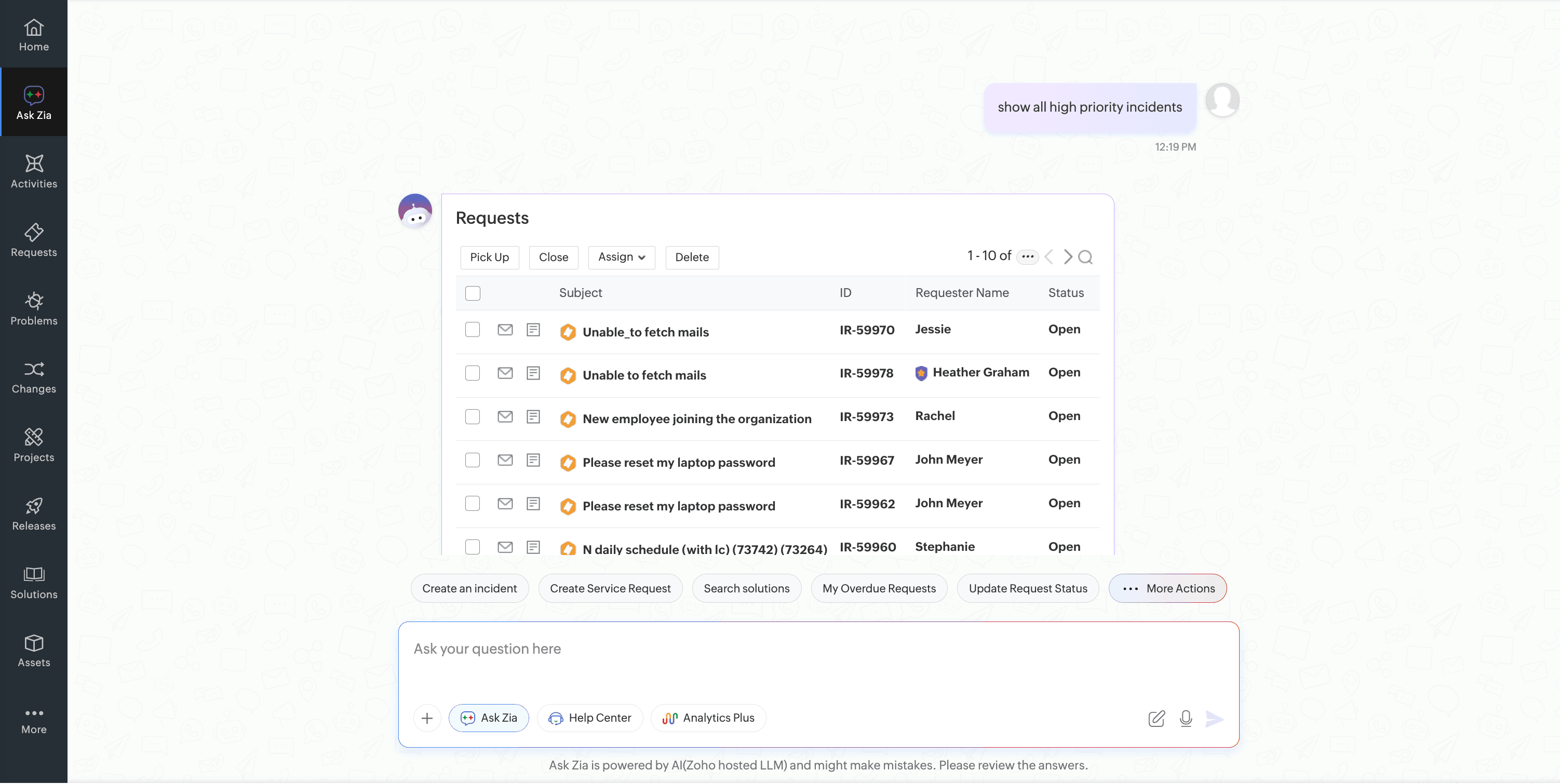Click Create an incident suggestion
This screenshot has width=1560, height=784.
pos(469,588)
